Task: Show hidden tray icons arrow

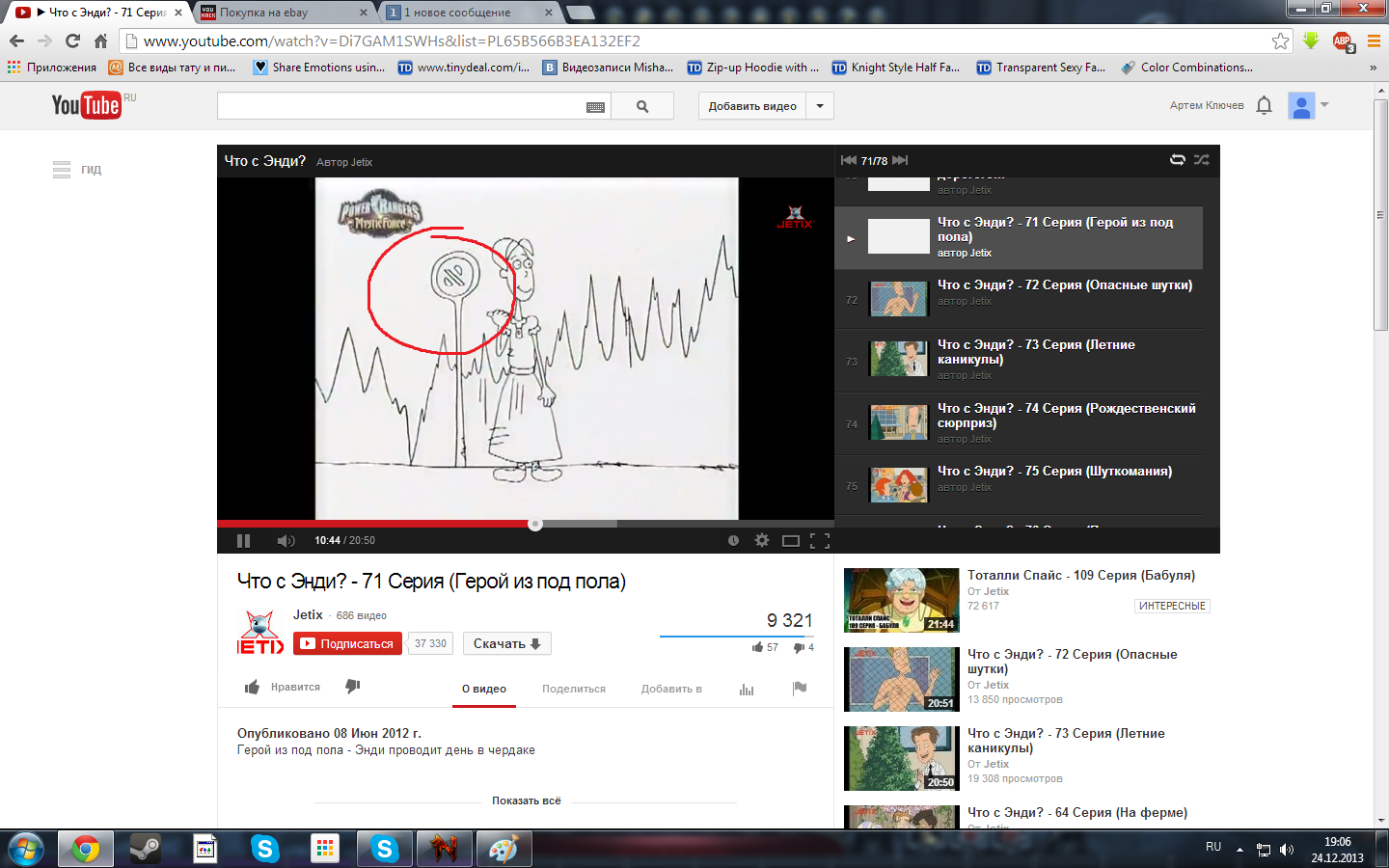Action: point(1239,850)
